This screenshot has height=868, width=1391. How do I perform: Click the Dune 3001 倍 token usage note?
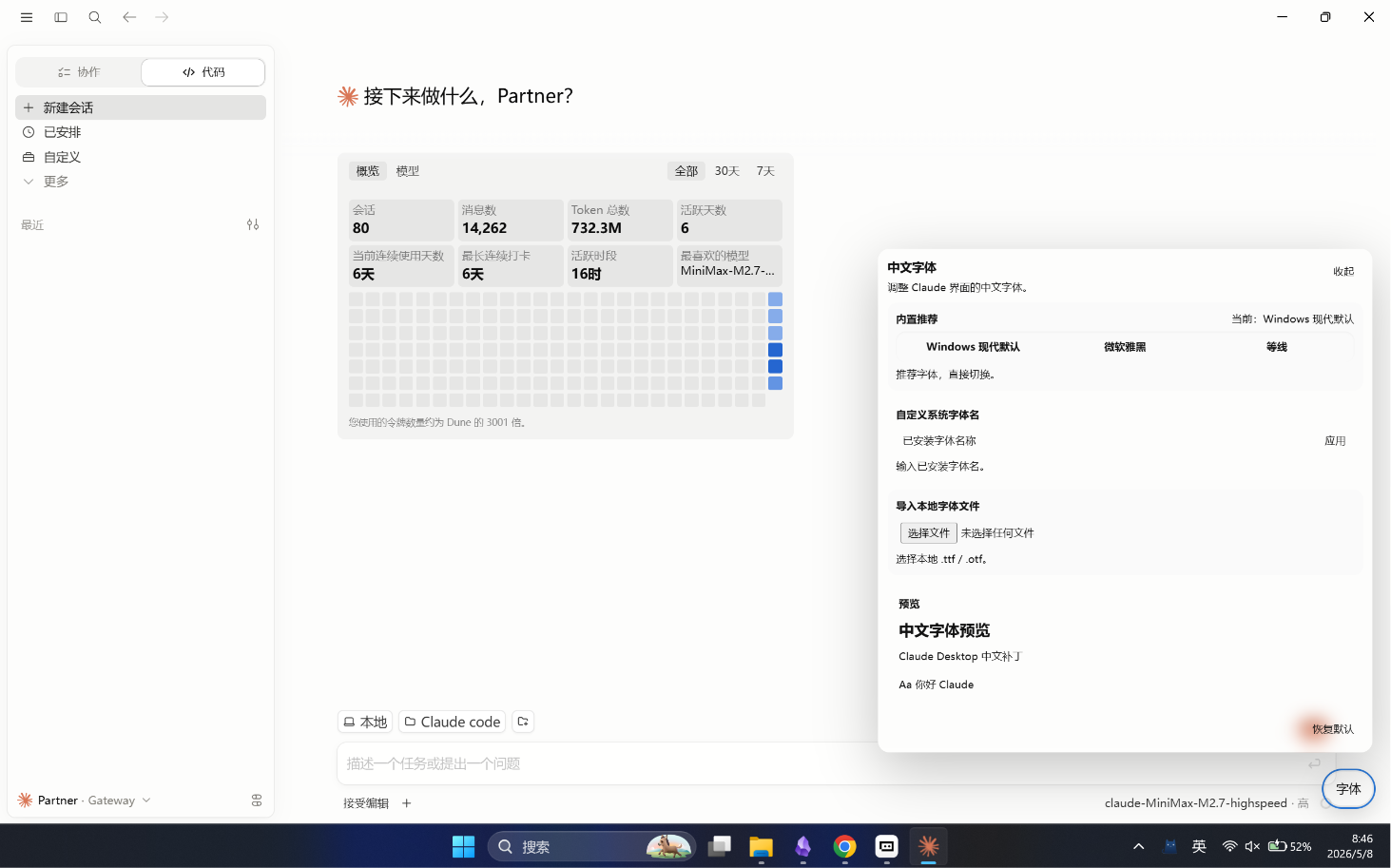click(x=437, y=422)
